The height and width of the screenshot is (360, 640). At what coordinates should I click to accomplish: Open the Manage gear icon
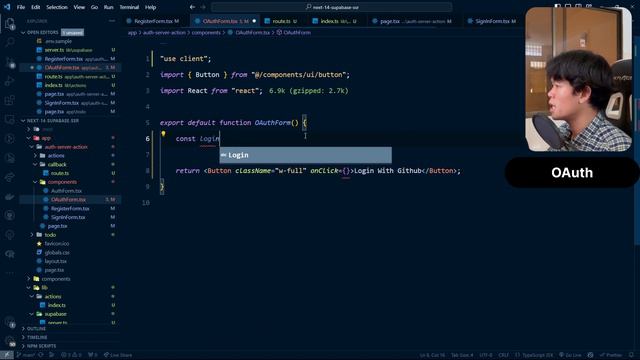pos(9,341)
